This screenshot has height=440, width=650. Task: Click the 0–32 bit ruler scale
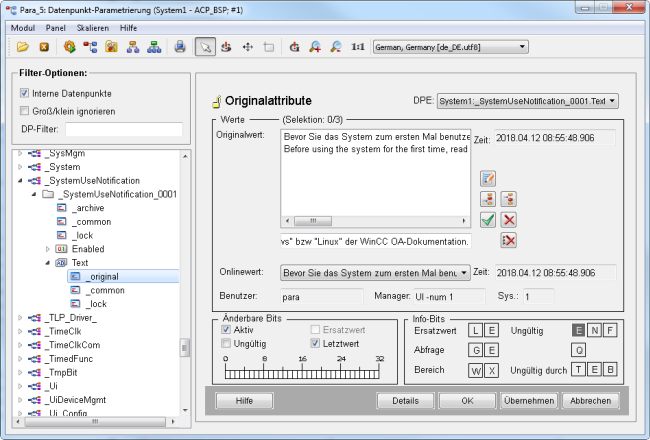coord(302,367)
